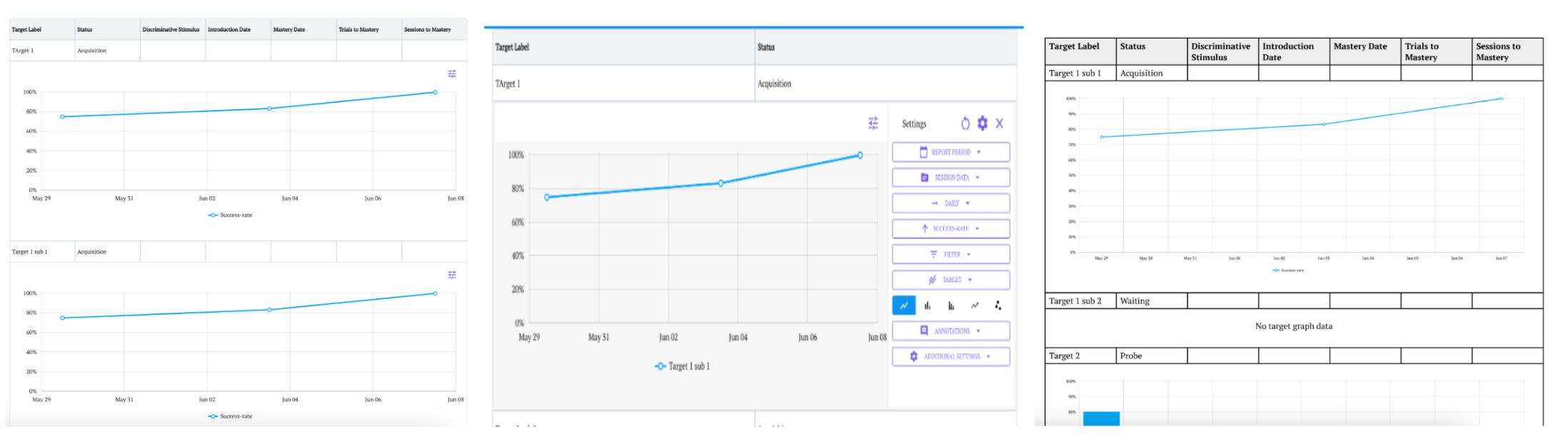Click the first data point in Target 1 sub 1 left chart
The height and width of the screenshot is (444, 1568).
(62, 318)
